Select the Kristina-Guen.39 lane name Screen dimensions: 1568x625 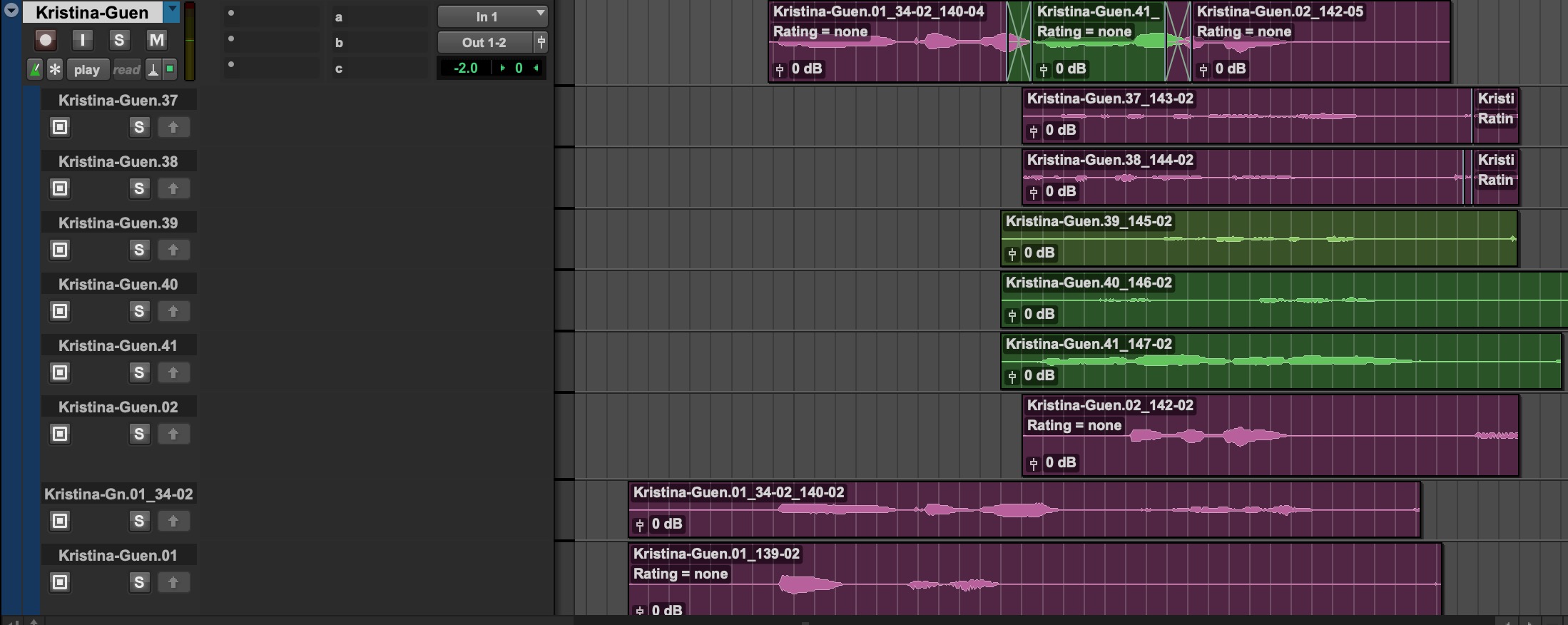(x=118, y=223)
